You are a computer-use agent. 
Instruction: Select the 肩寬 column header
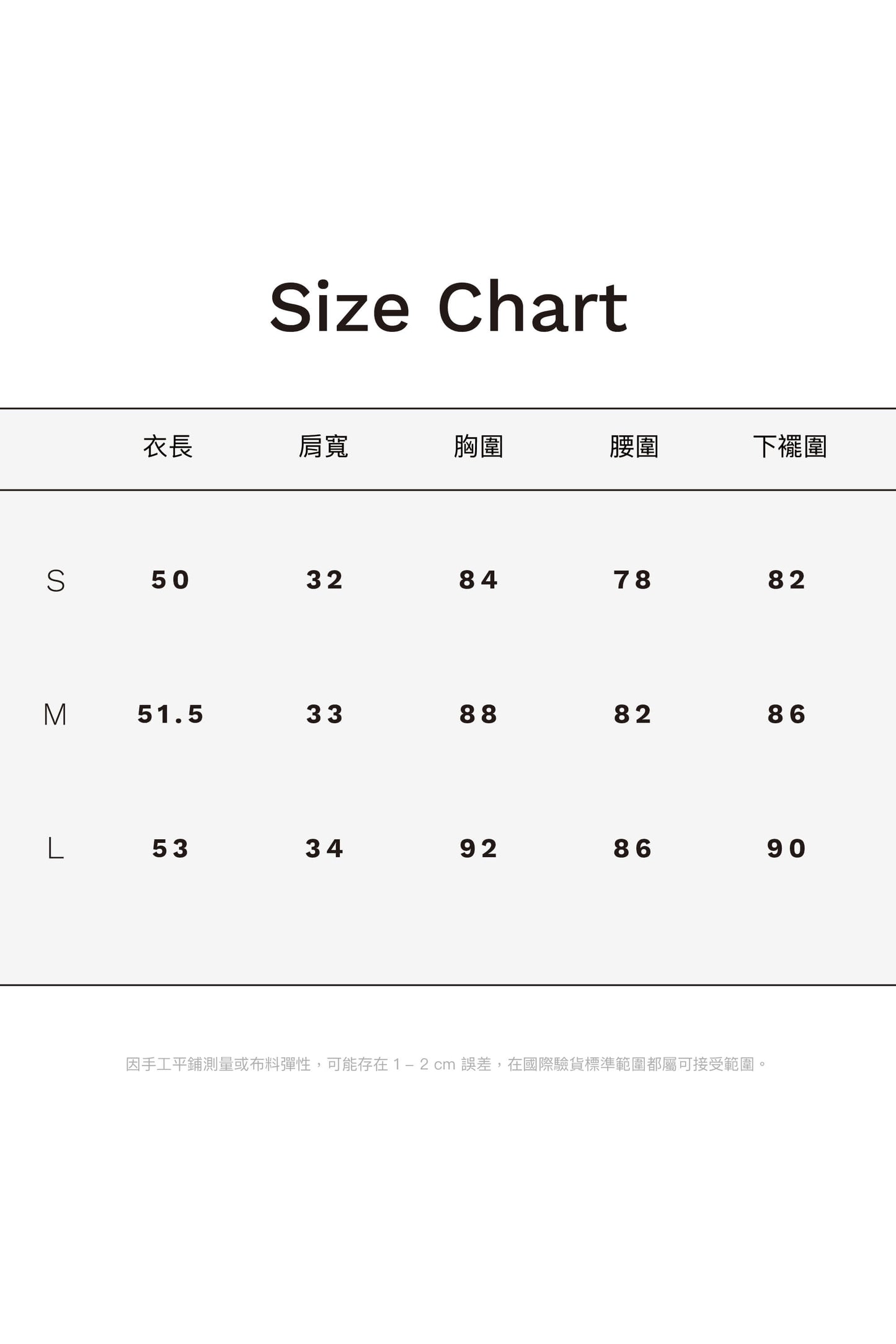323,447
